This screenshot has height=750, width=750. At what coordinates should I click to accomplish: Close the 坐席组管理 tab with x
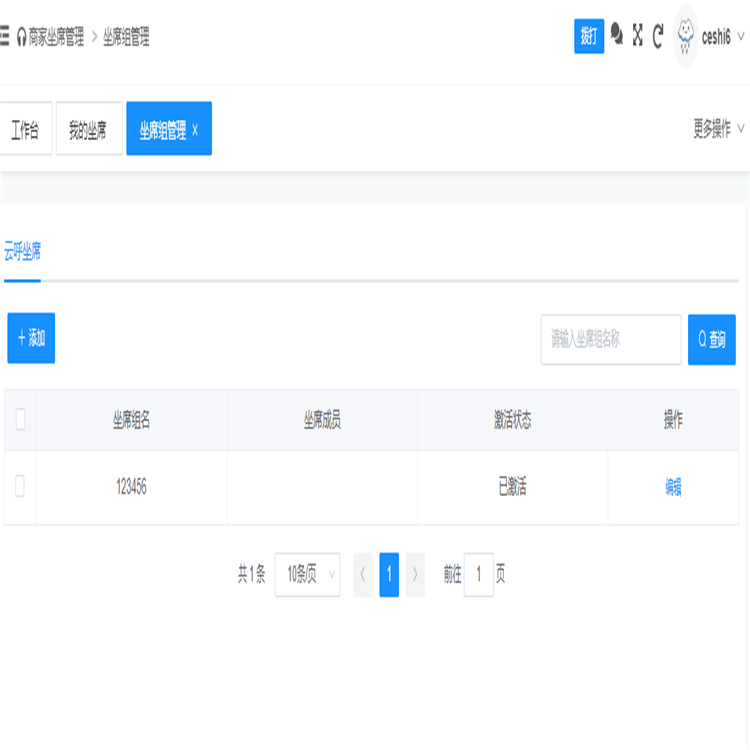pos(195,130)
